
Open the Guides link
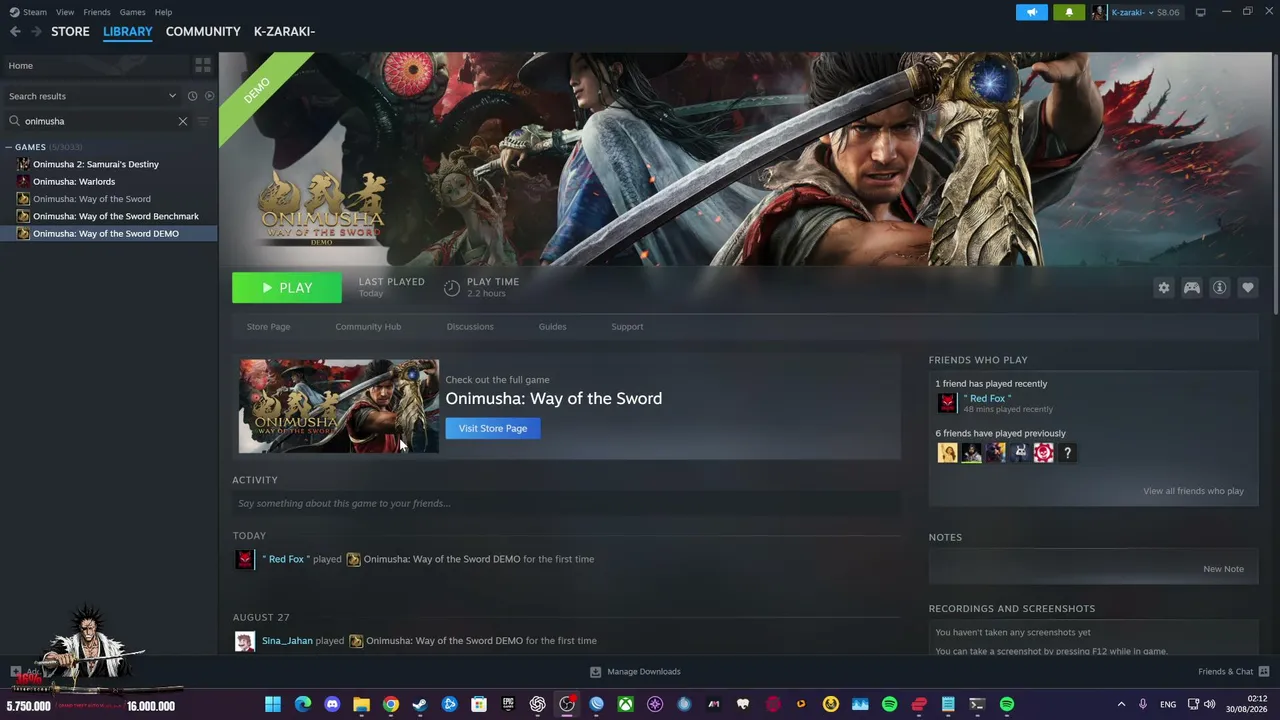click(552, 327)
